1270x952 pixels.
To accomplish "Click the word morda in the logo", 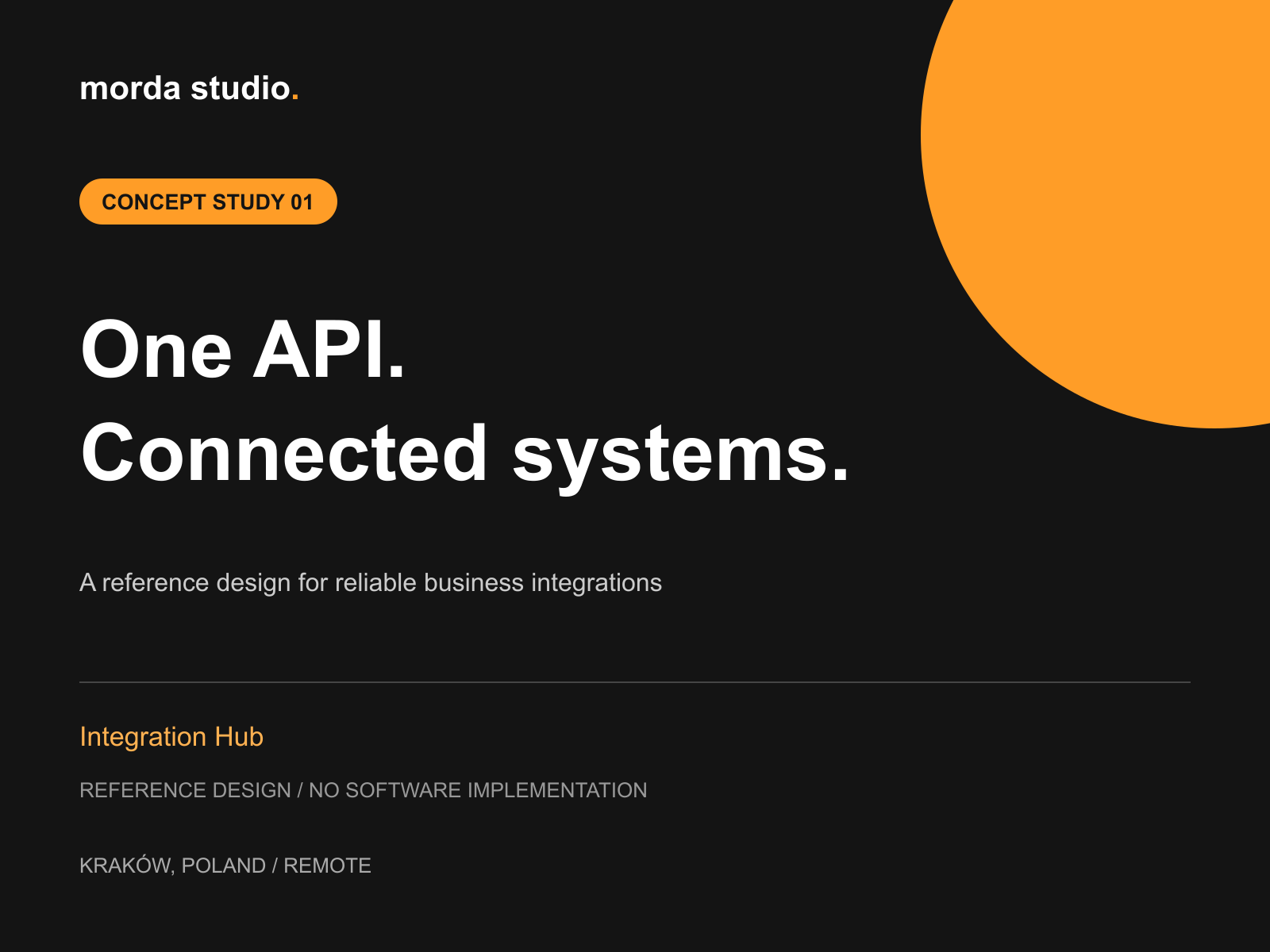I will [130, 88].
